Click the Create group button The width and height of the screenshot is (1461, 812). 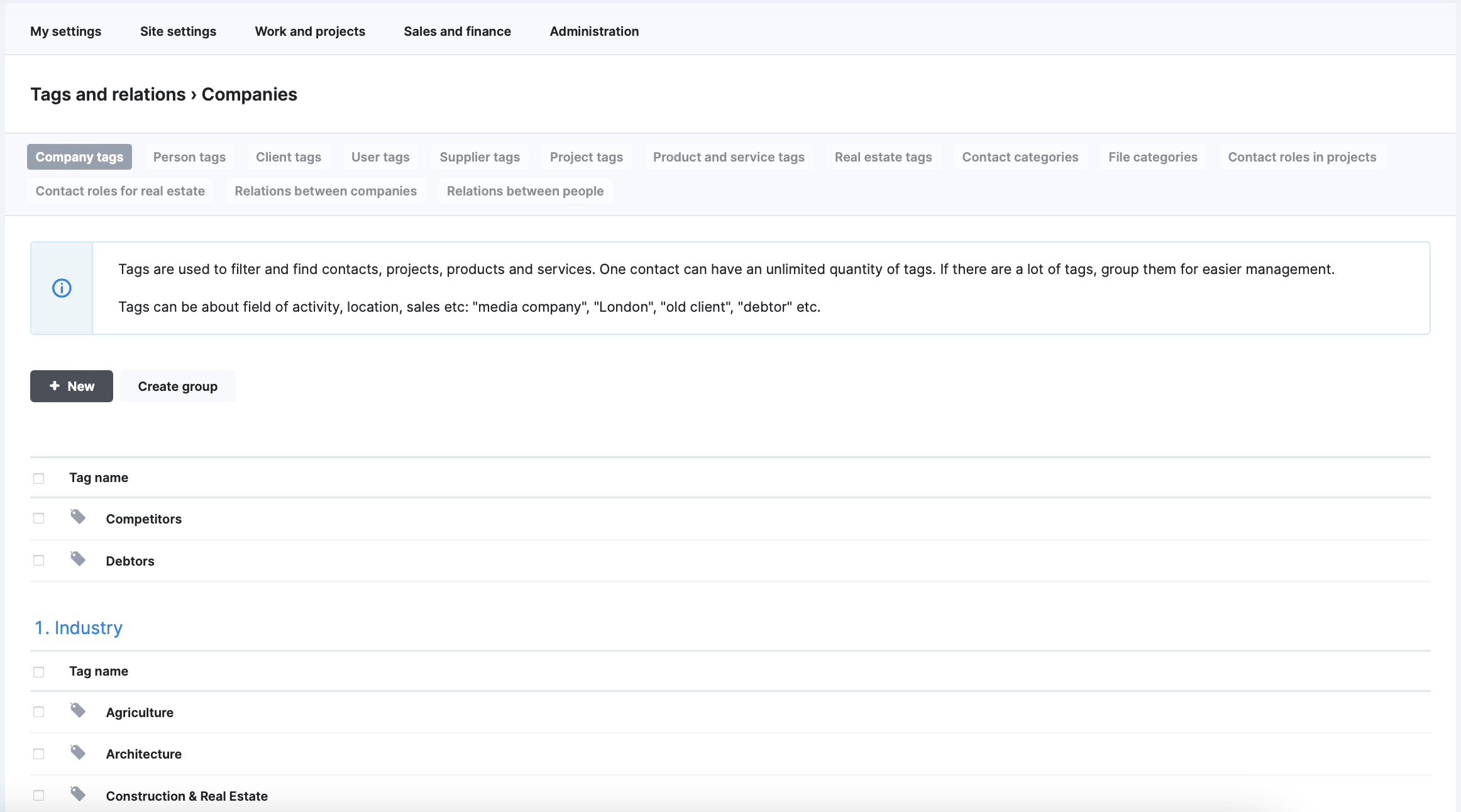click(177, 386)
